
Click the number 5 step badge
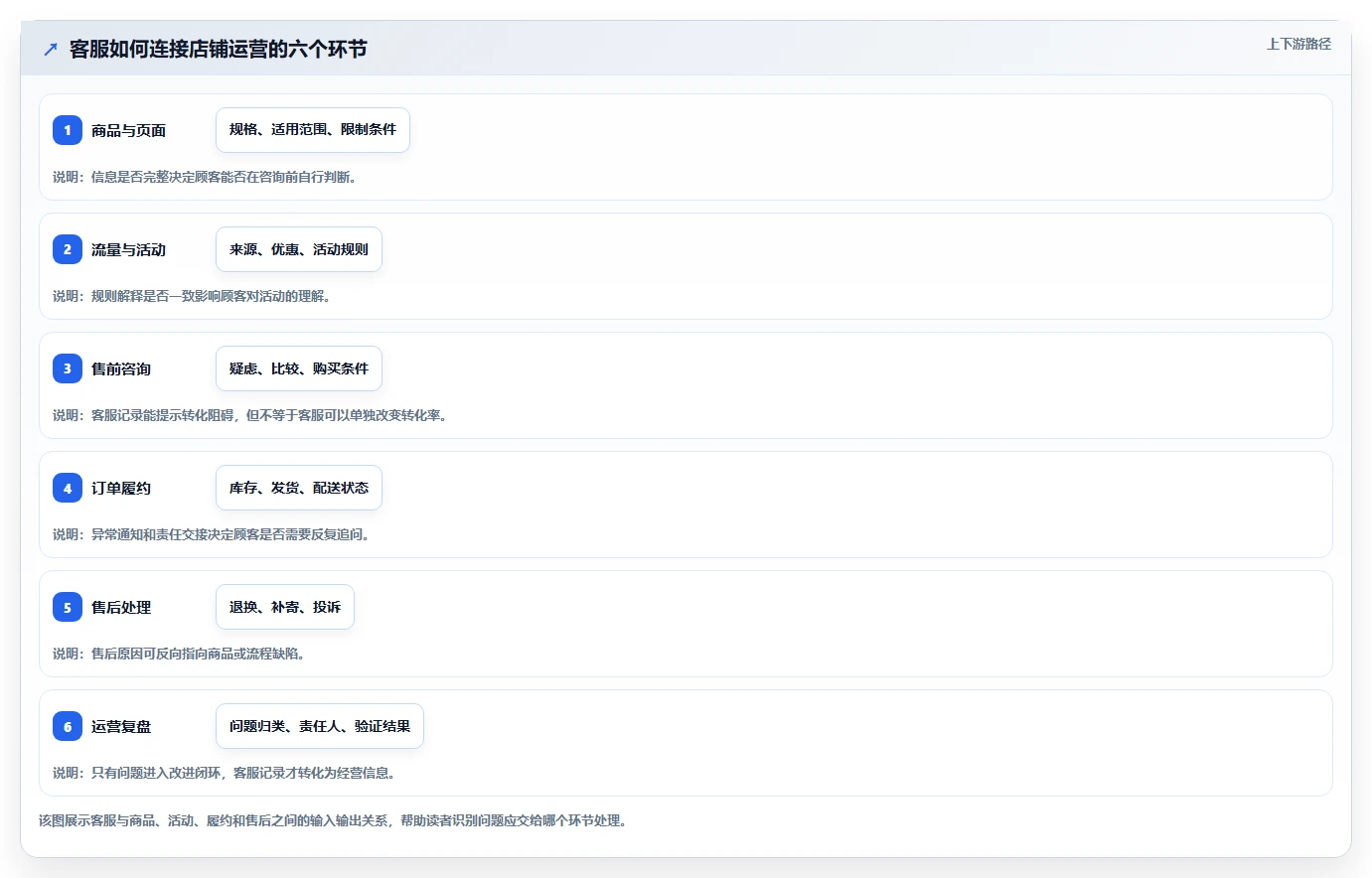pyautogui.click(x=68, y=607)
